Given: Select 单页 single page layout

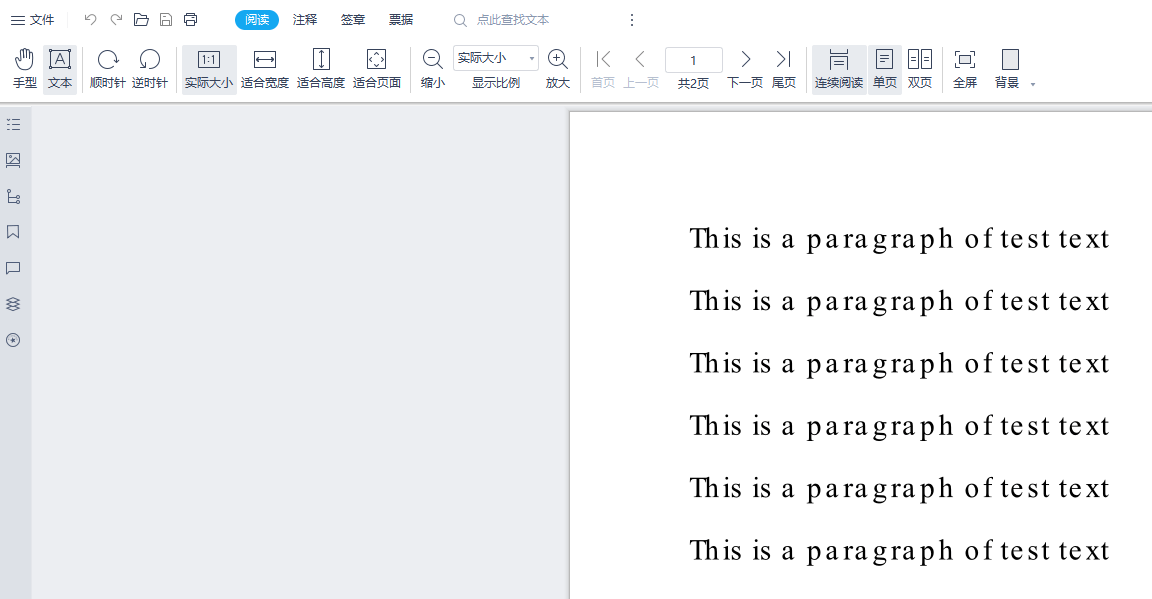Looking at the screenshot, I should (885, 69).
